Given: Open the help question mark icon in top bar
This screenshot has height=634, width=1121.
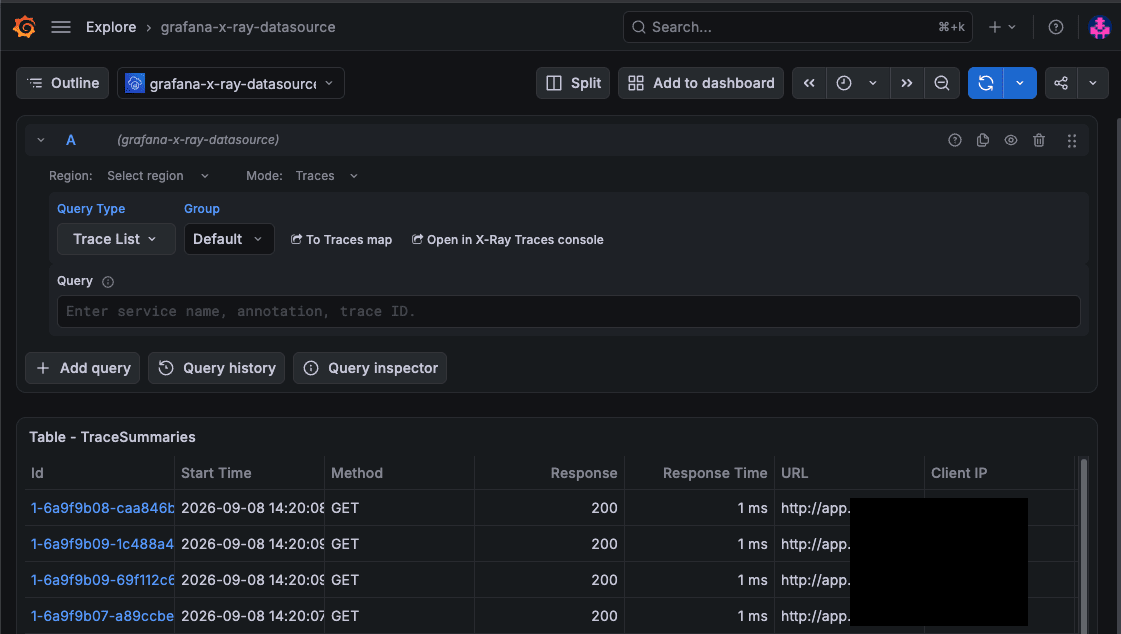Looking at the screenshot, I should click(x=1055, y=27).
